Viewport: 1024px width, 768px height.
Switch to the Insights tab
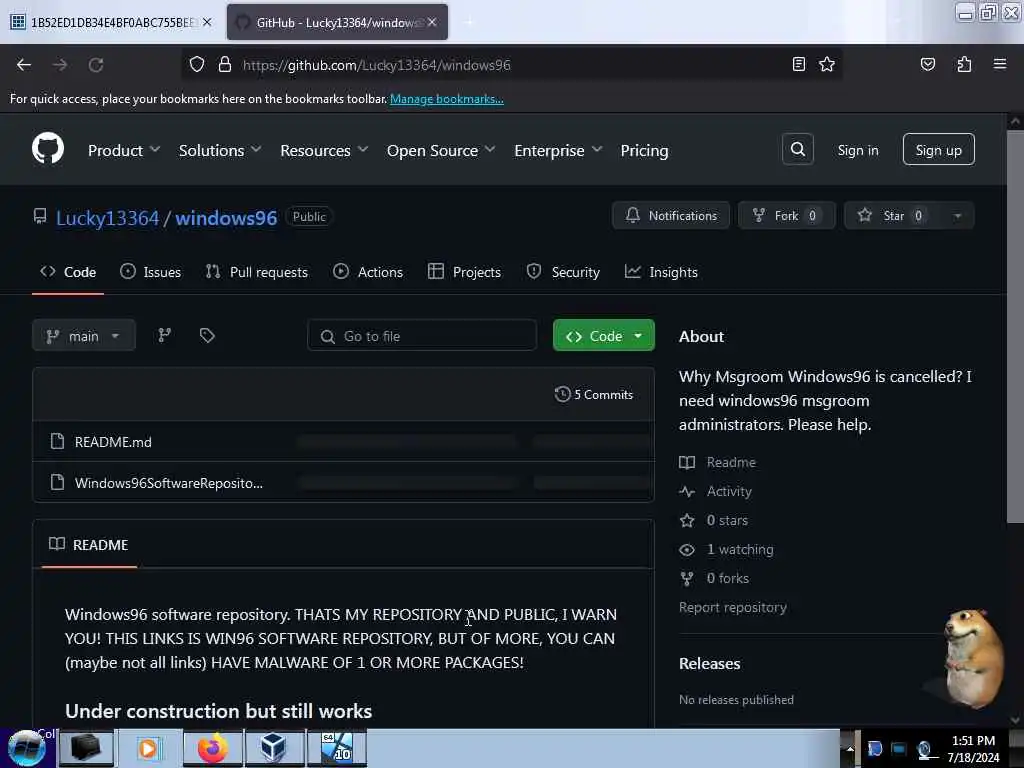pos(661,272)
